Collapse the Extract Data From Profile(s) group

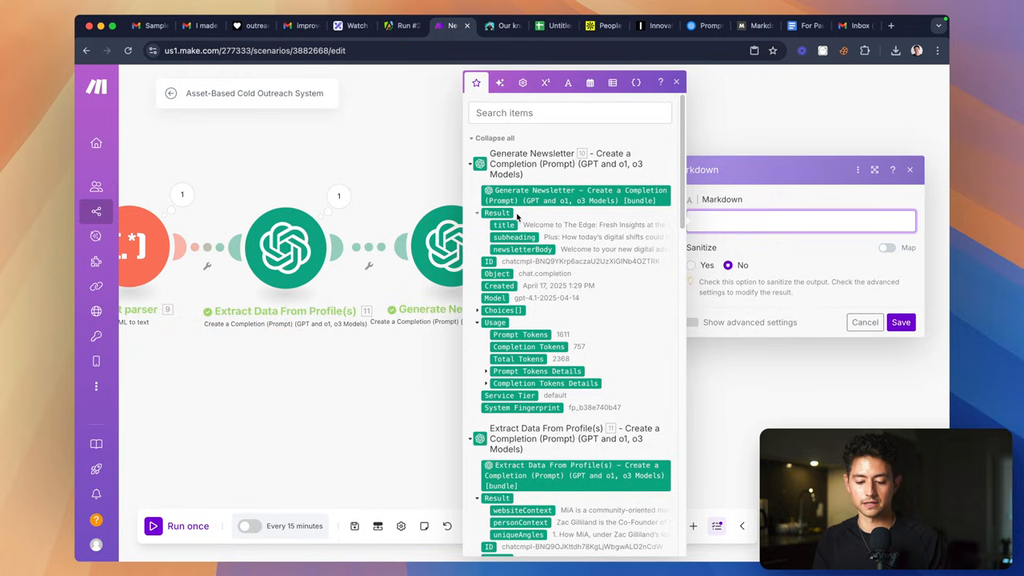tap(470, 439)
